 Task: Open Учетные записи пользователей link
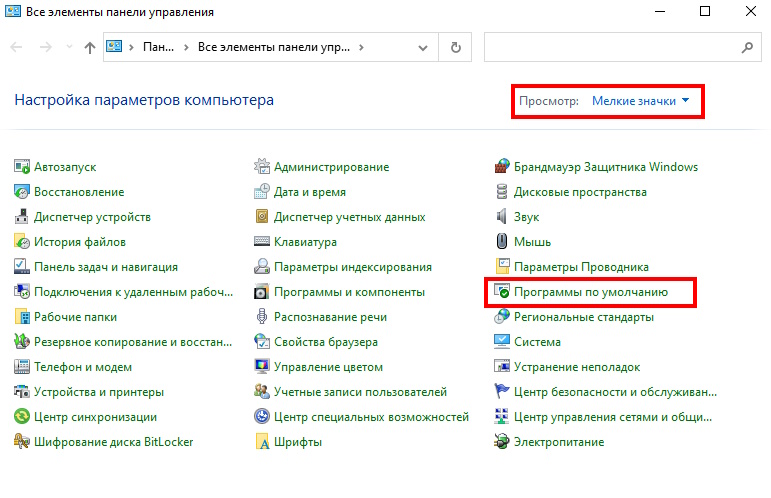(x=360, y=392)
